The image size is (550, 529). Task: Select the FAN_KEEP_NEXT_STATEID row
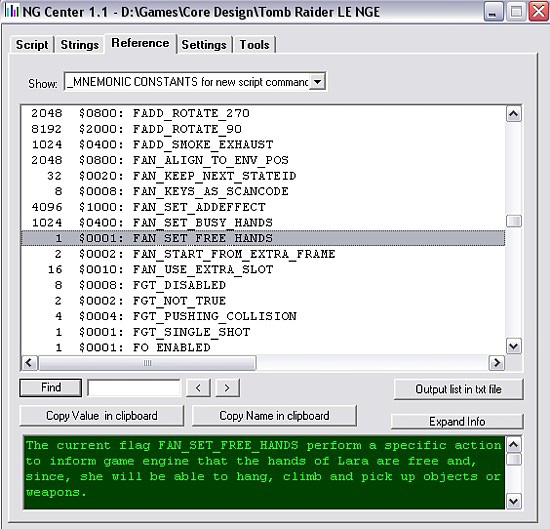coord(263,176)
